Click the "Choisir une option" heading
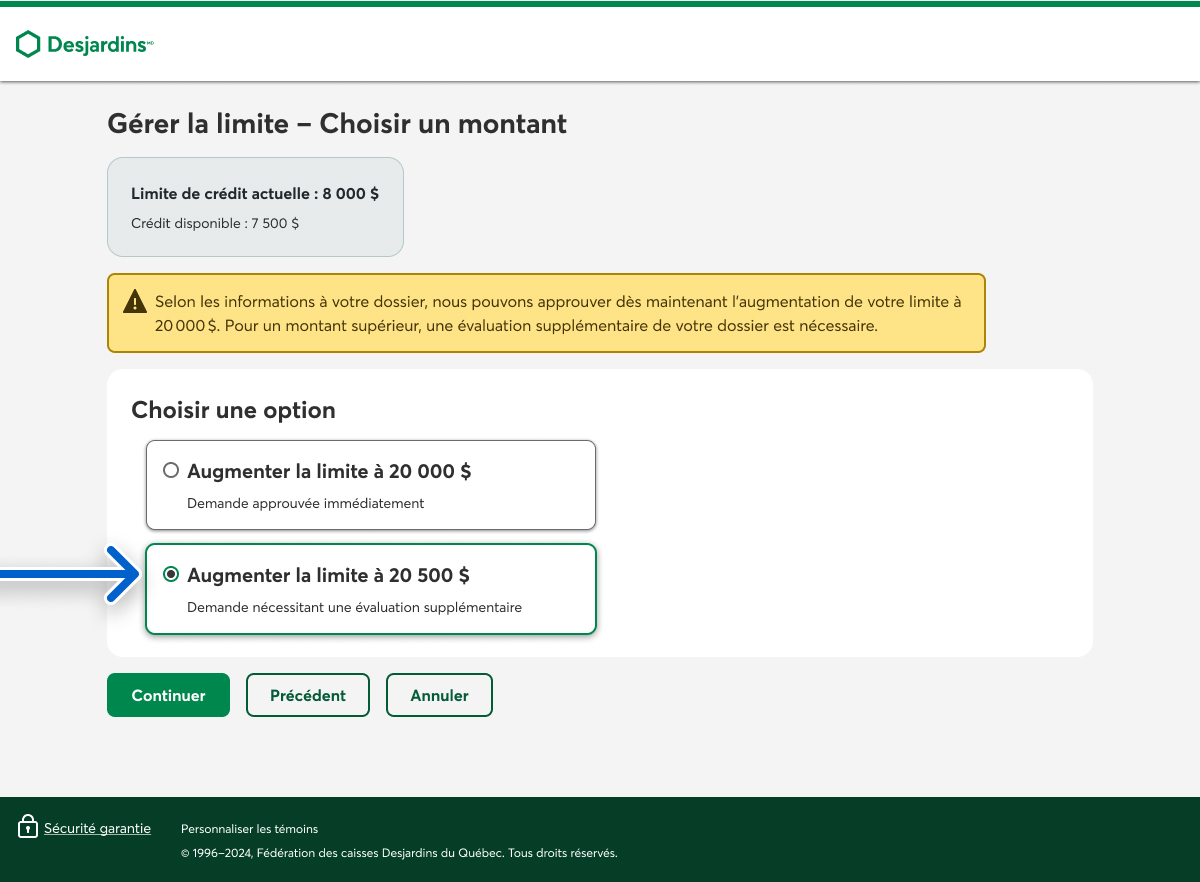The height and width of the screenshot is (882, 1200). pos(233,410)
